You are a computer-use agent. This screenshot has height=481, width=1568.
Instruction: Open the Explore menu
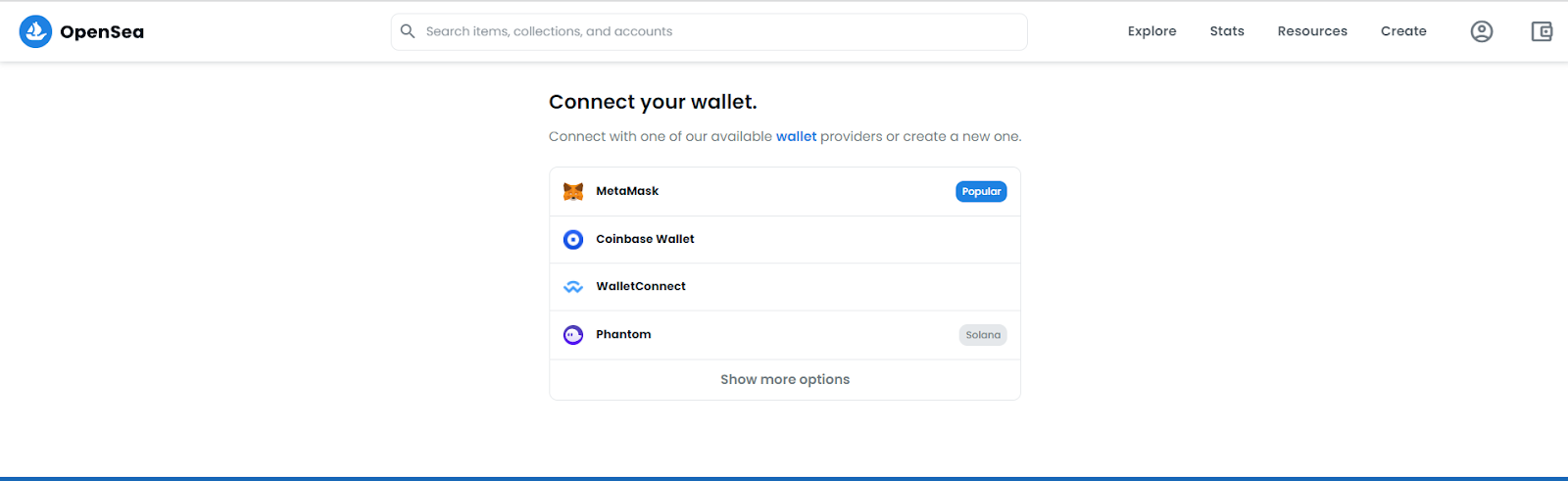tap(1151, 31)
